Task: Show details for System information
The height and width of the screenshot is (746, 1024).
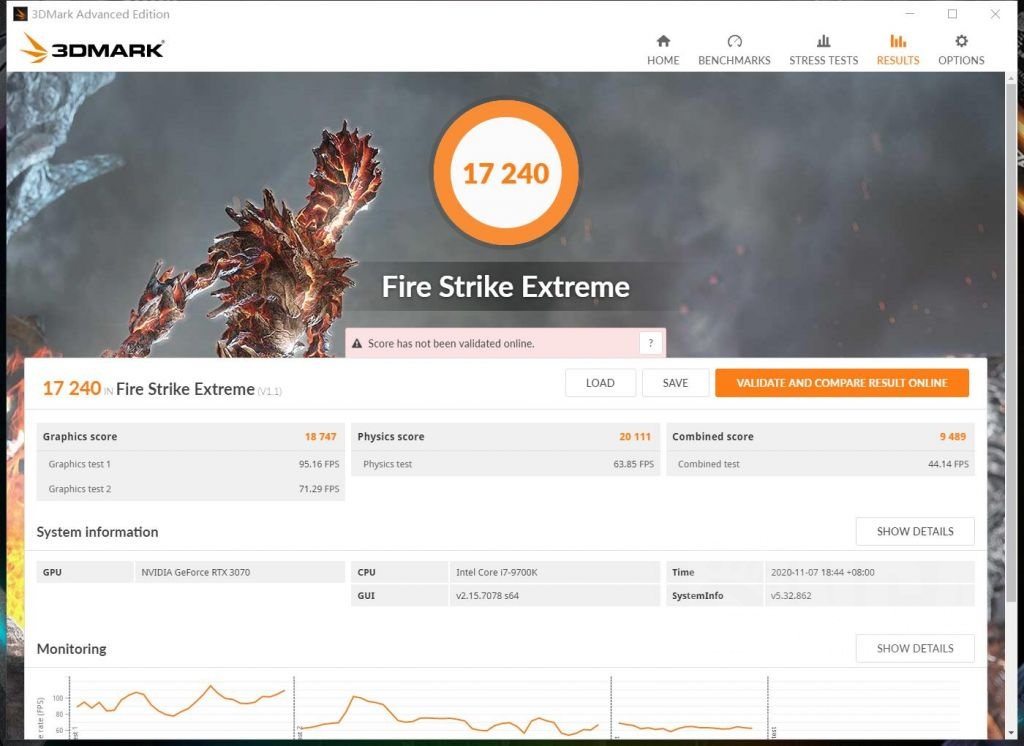Action: tap(914, 531)
